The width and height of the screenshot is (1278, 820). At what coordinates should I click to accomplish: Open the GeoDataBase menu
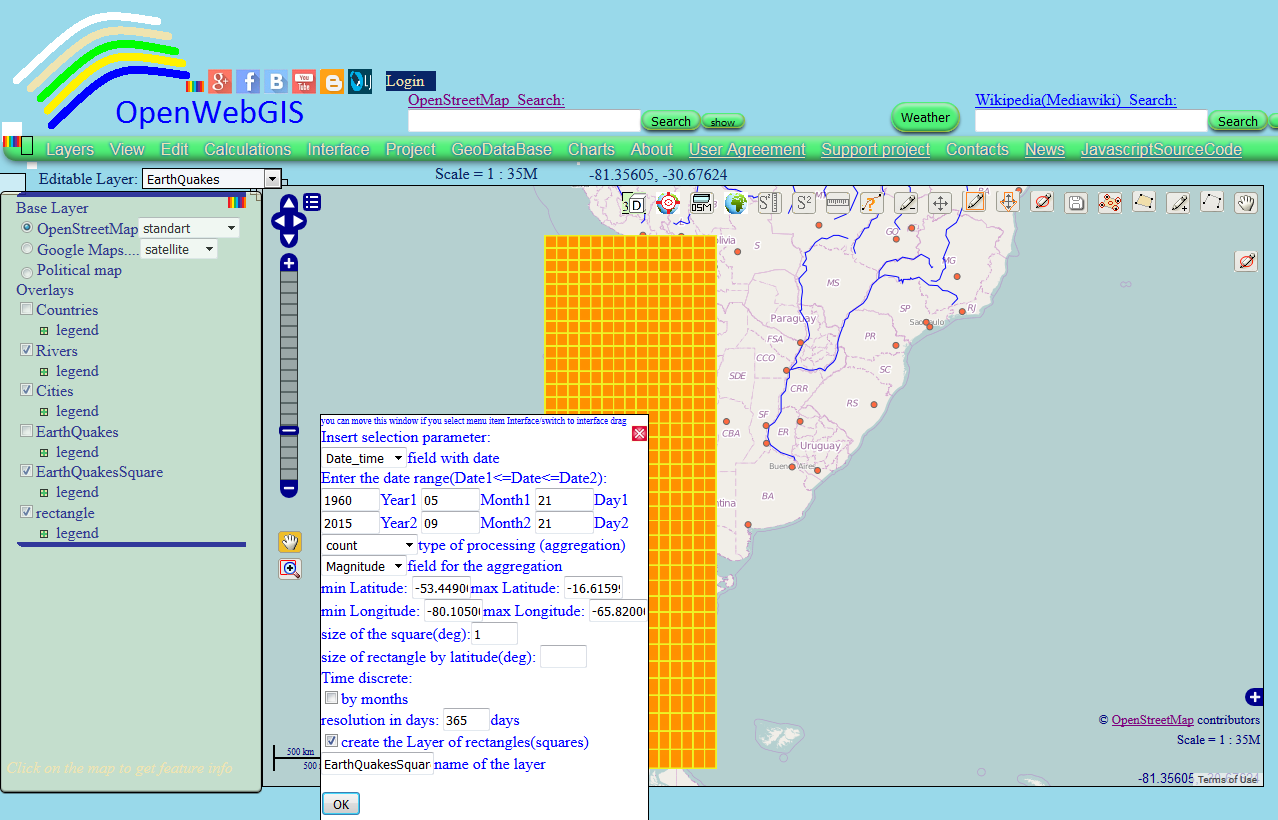point(501,149)
